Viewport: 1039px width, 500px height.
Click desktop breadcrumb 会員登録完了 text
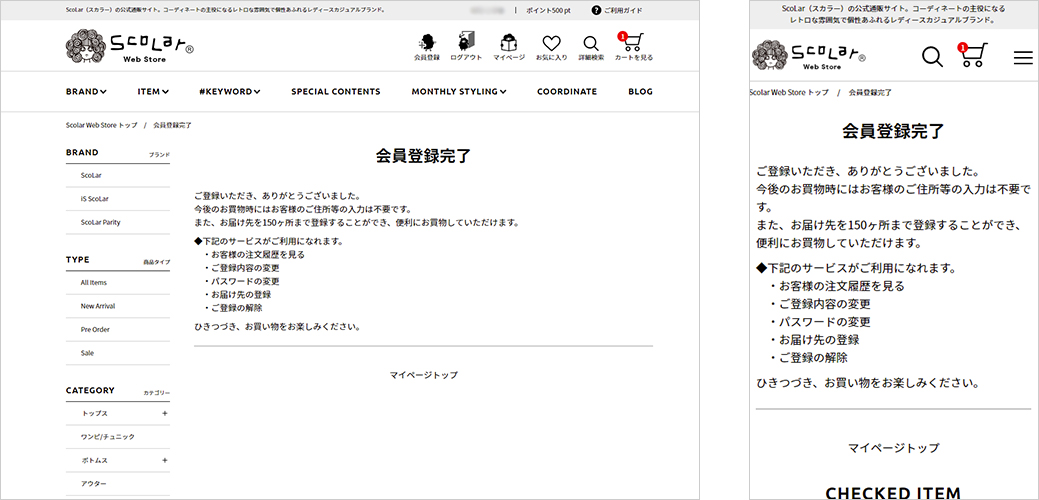click(x=172, y=125)
